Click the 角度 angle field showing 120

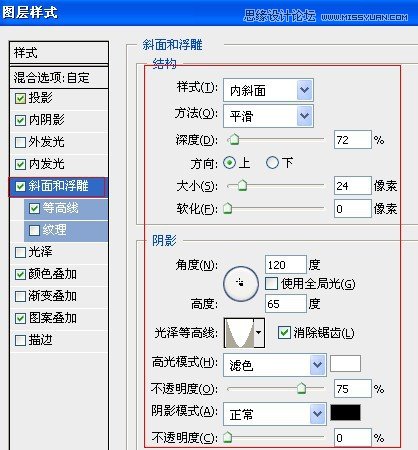[286, 265]
